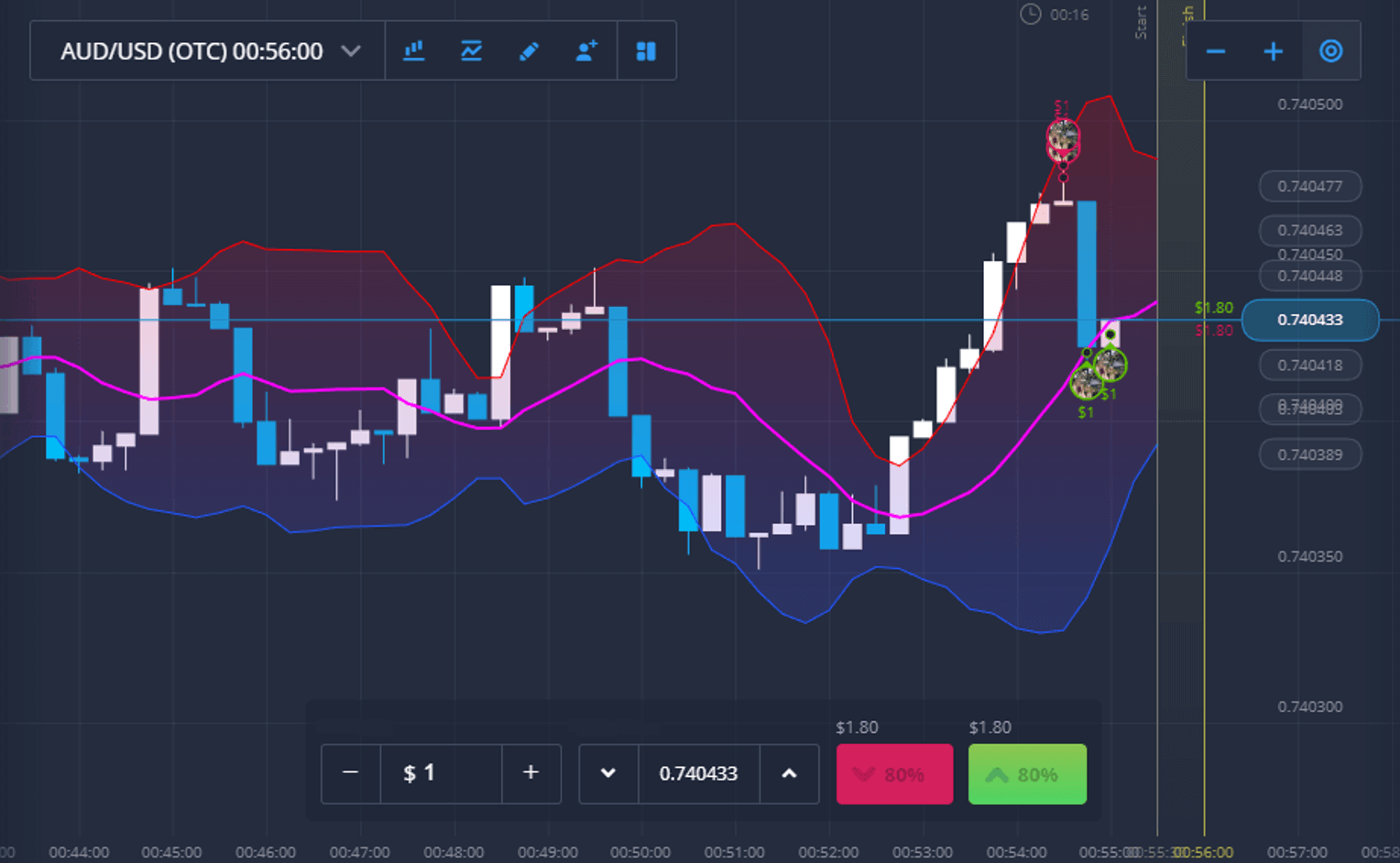Open the social trading person-plus icon
The image size is (1400, 863).
coord(586,51)
